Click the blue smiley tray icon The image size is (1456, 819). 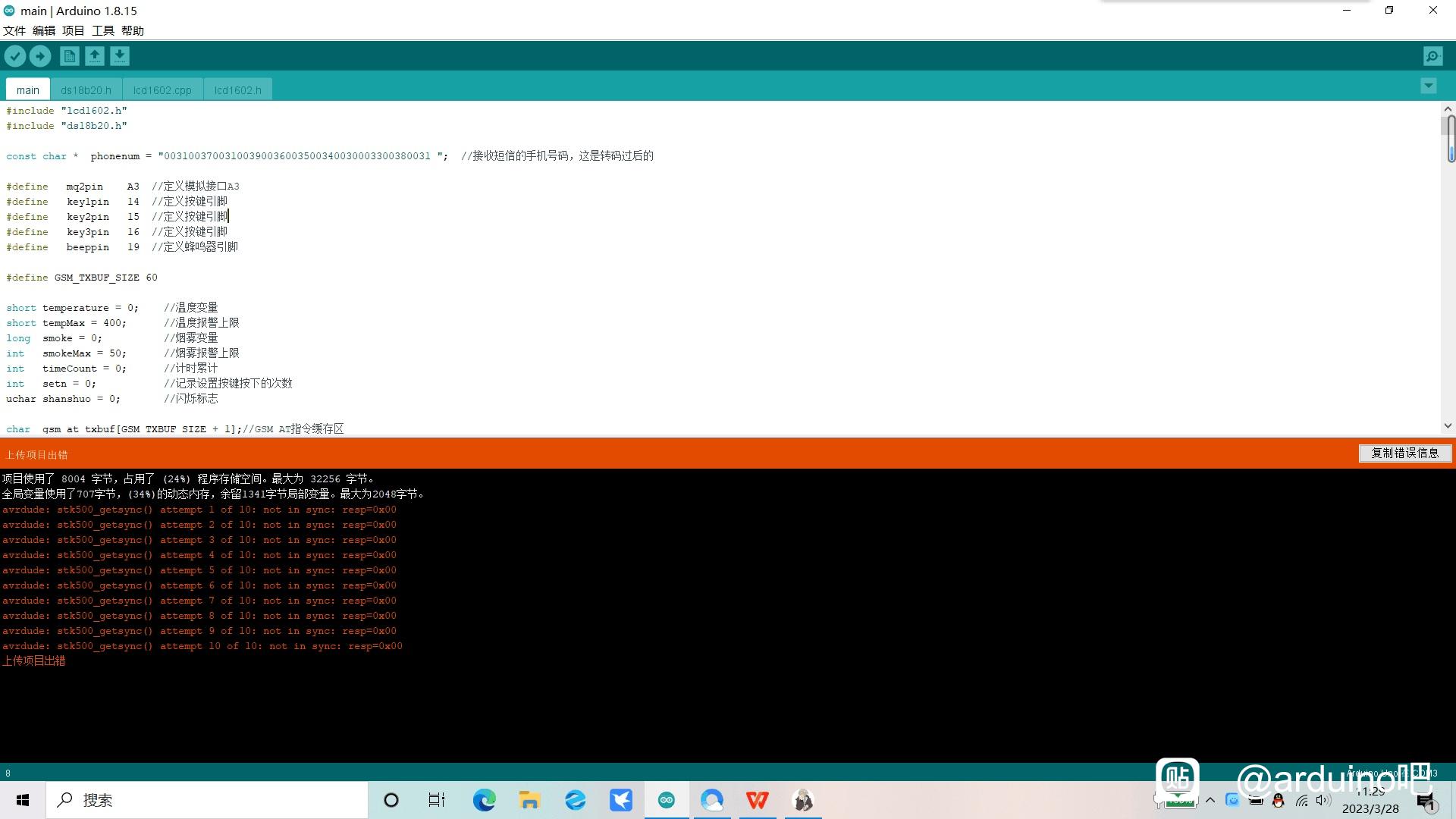(1232, 800)
